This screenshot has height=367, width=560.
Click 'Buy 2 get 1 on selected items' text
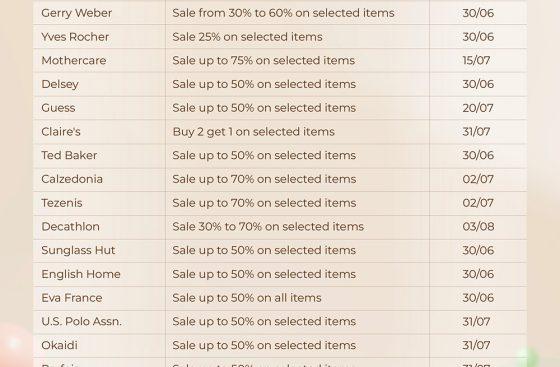pos(254,132)
